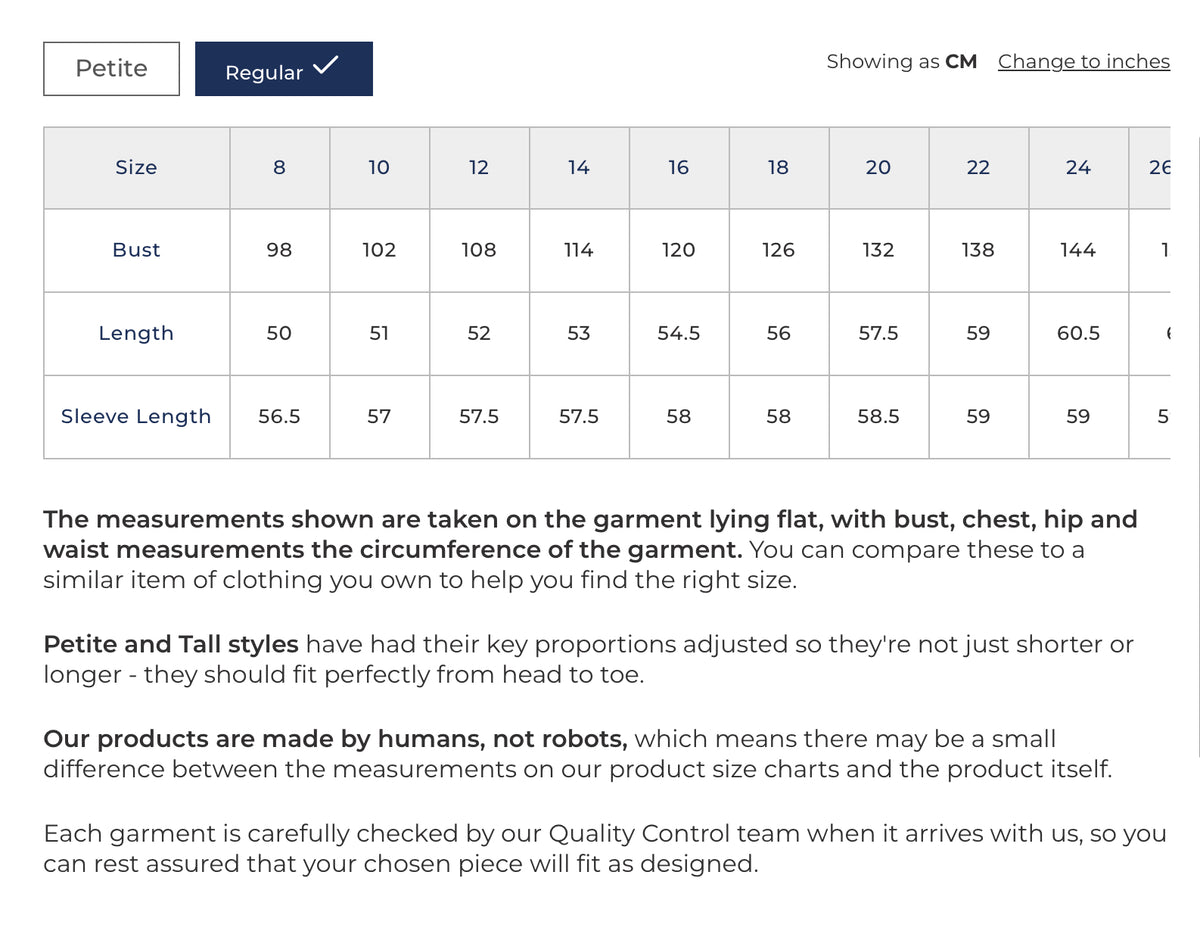Switch units via Change to inches
The image size is (1200, 934).
point(1084,62)
